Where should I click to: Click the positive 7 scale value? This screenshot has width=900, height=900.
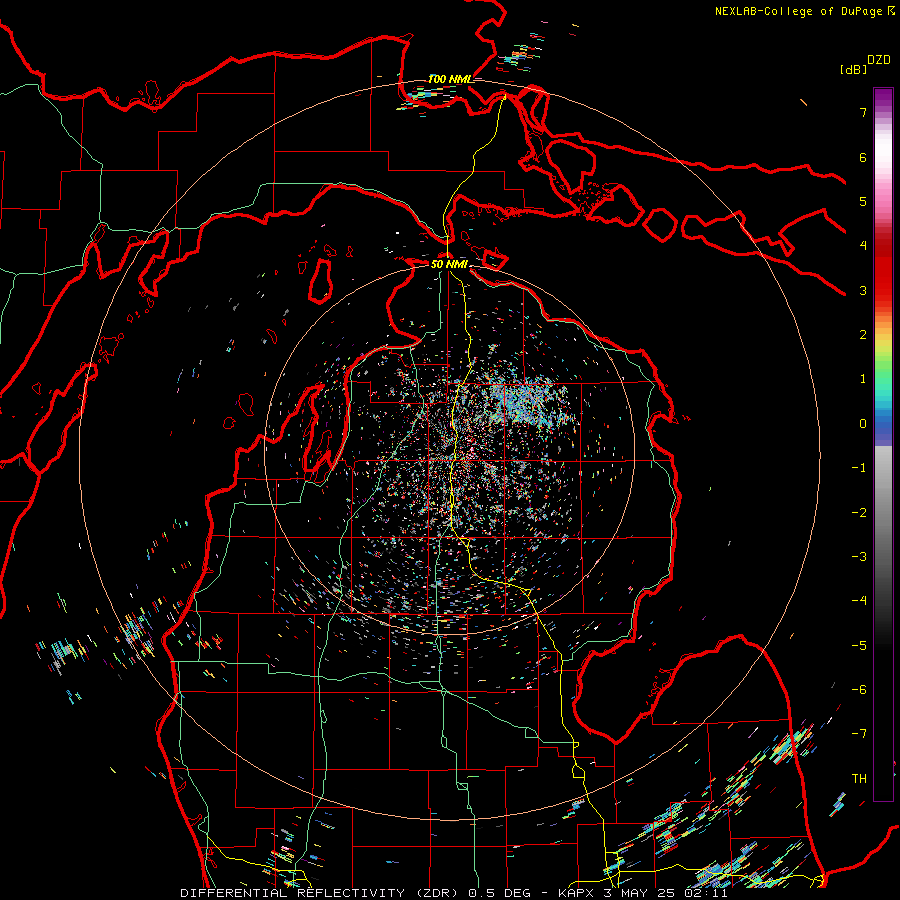(863, 112)
